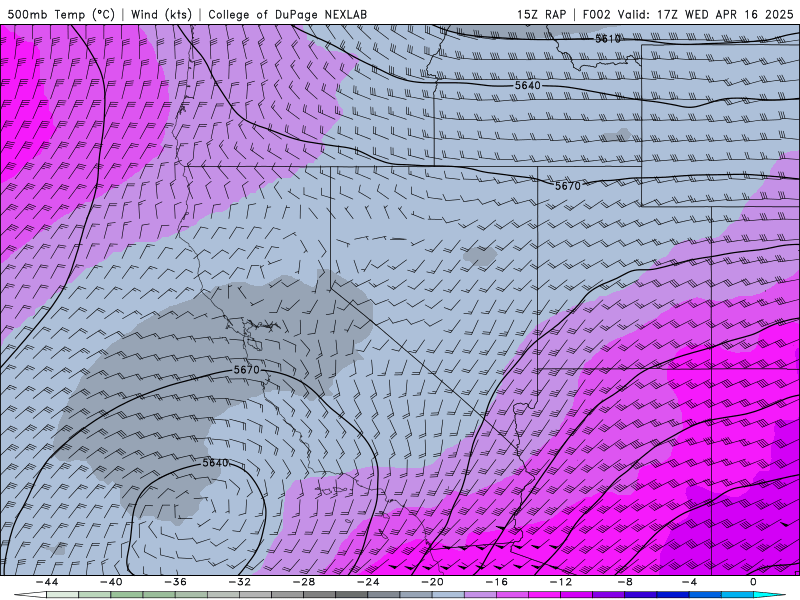The height and width of the screenshot is (600, 800).
Task: Click "College of DuPage NEXLAB" credit text
Action: tap(287, 14)
